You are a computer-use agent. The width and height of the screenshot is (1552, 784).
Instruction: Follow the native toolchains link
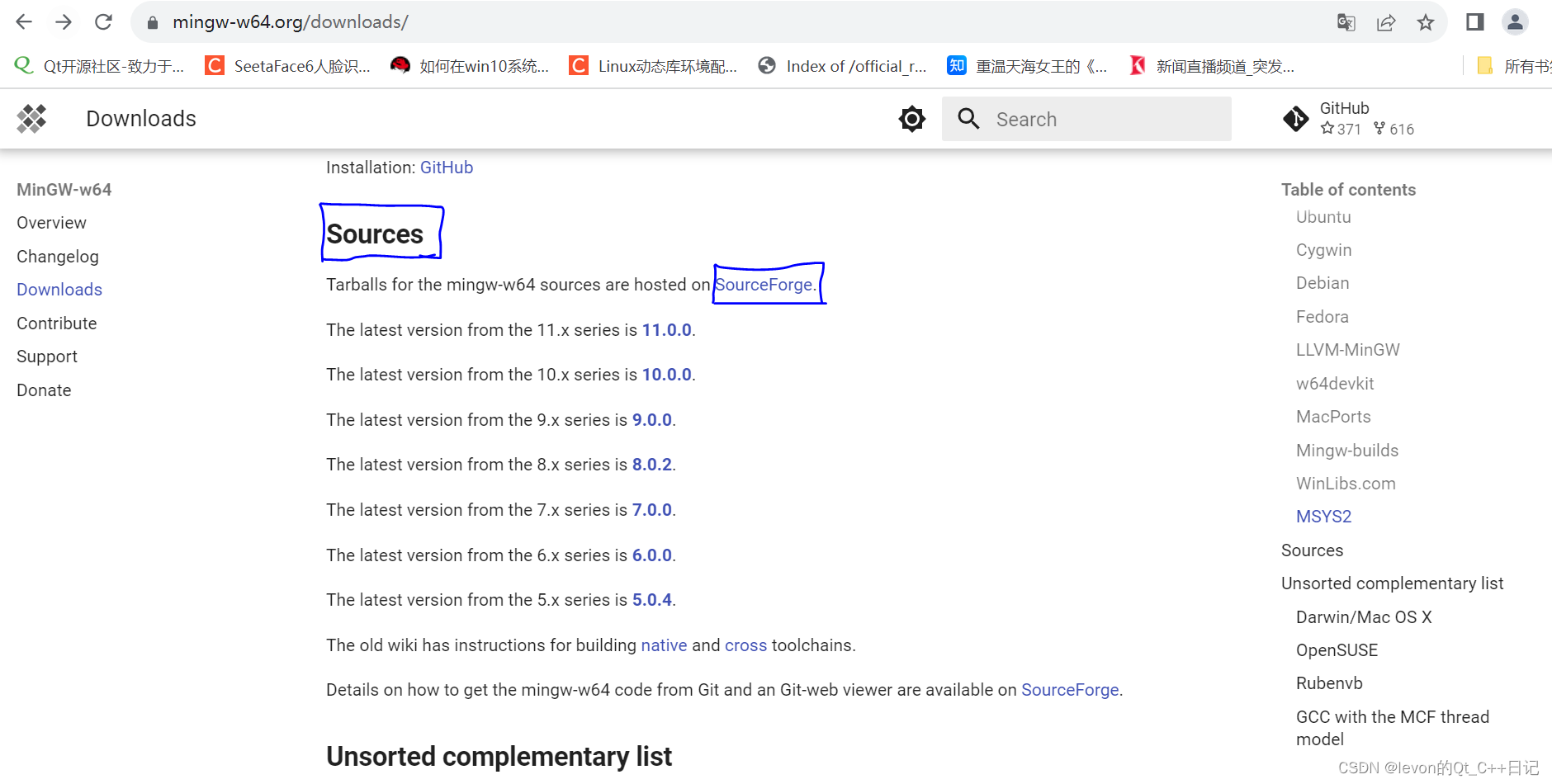point(664,645)
